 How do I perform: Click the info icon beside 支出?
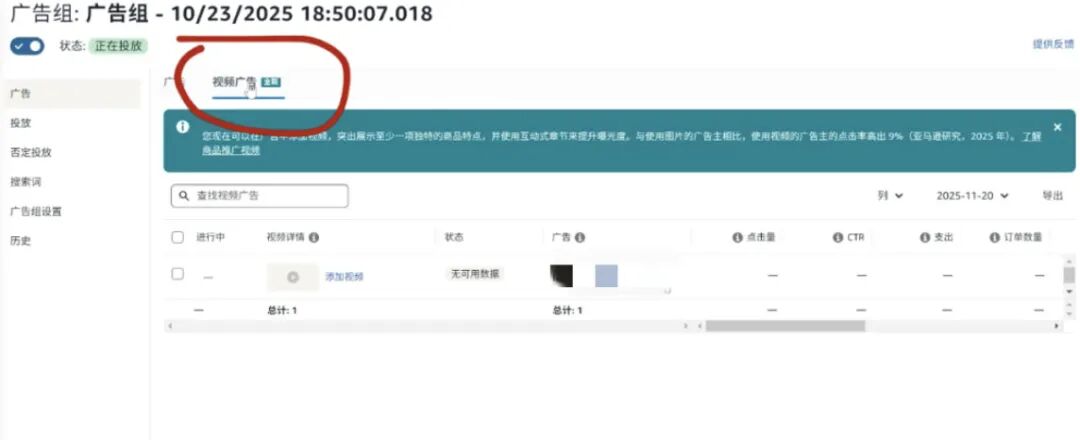click(925, 238)
